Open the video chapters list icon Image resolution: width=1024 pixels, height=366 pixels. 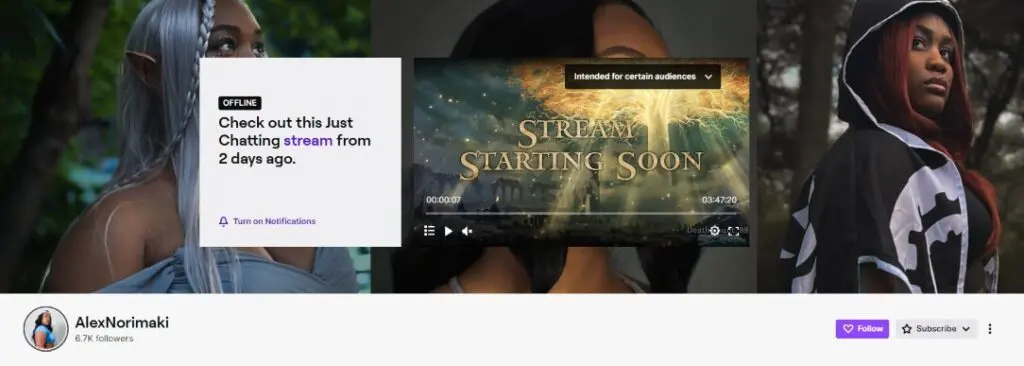pyautogui.click(x=429, y=231)
